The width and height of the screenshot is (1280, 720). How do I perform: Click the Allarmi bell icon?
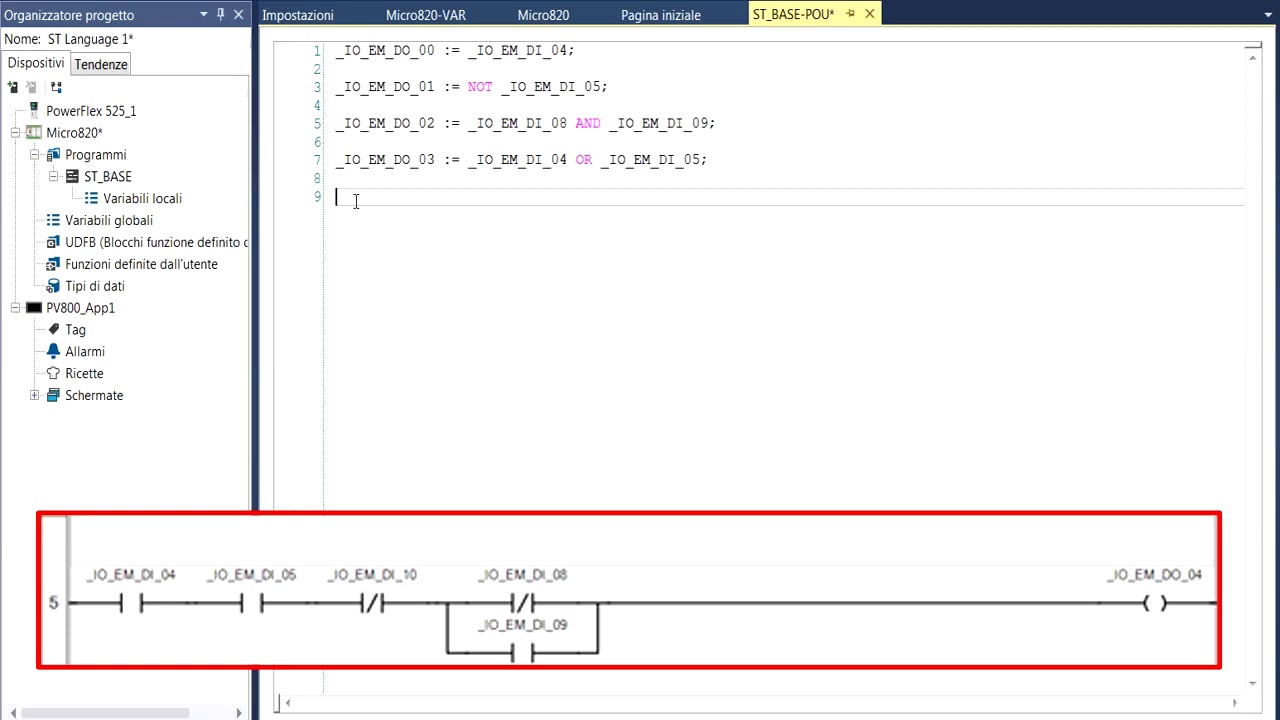click(54, 352)
